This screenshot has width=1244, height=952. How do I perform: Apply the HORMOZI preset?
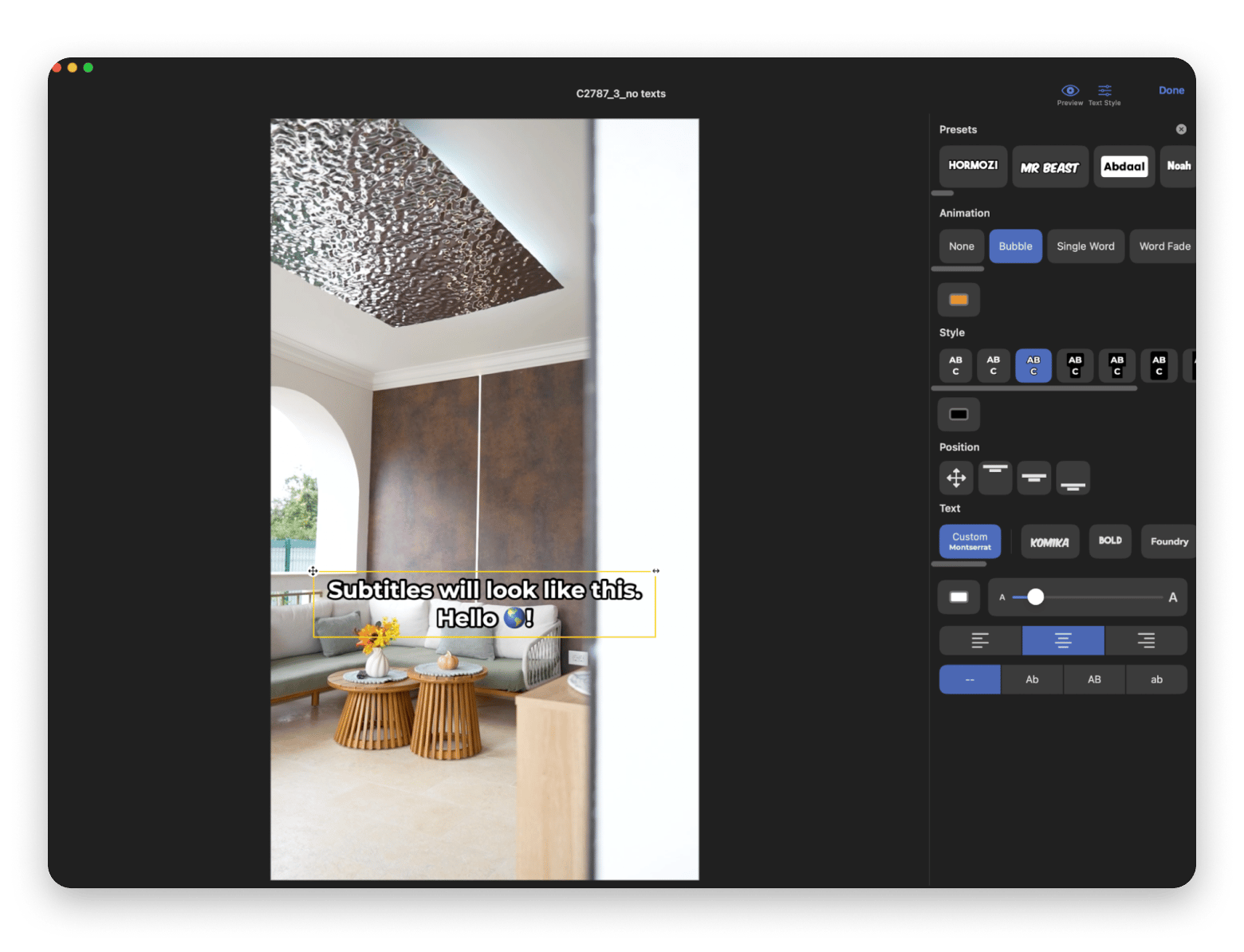973,166
